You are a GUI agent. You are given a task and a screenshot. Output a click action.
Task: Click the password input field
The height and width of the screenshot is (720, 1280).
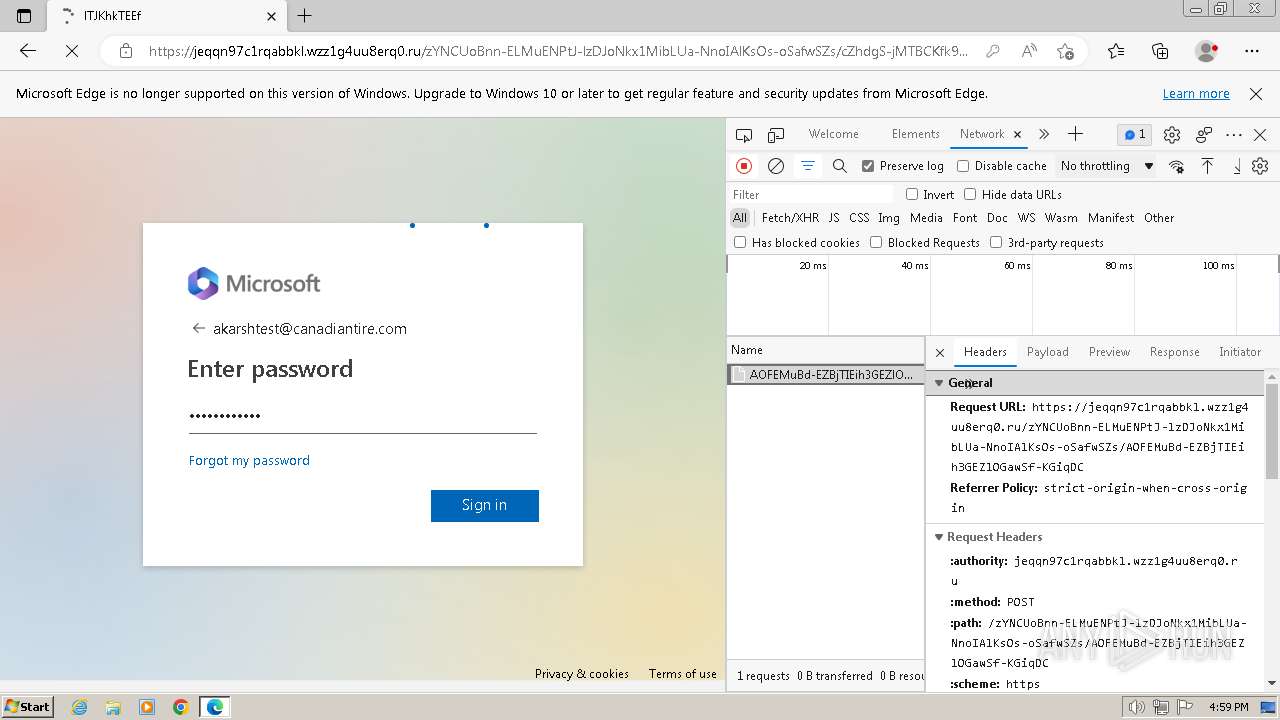362,416
